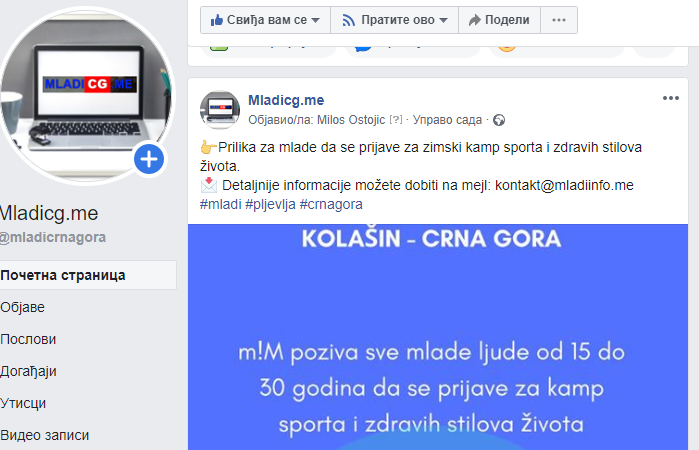Expand the Свиђа вам се dropdown arrow
699x450 pixels.
pyautogui.click(x=315, y=20)
